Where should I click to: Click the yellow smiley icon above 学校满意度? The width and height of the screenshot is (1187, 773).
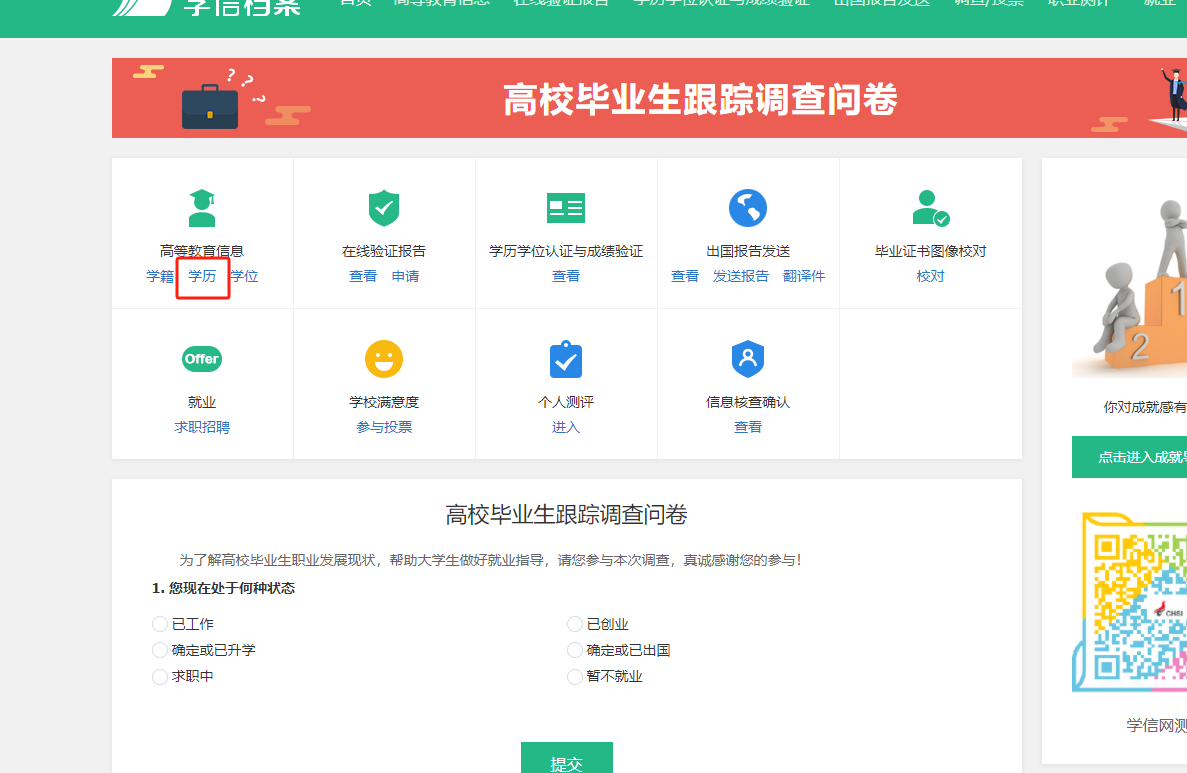click(x=384, y=358)
